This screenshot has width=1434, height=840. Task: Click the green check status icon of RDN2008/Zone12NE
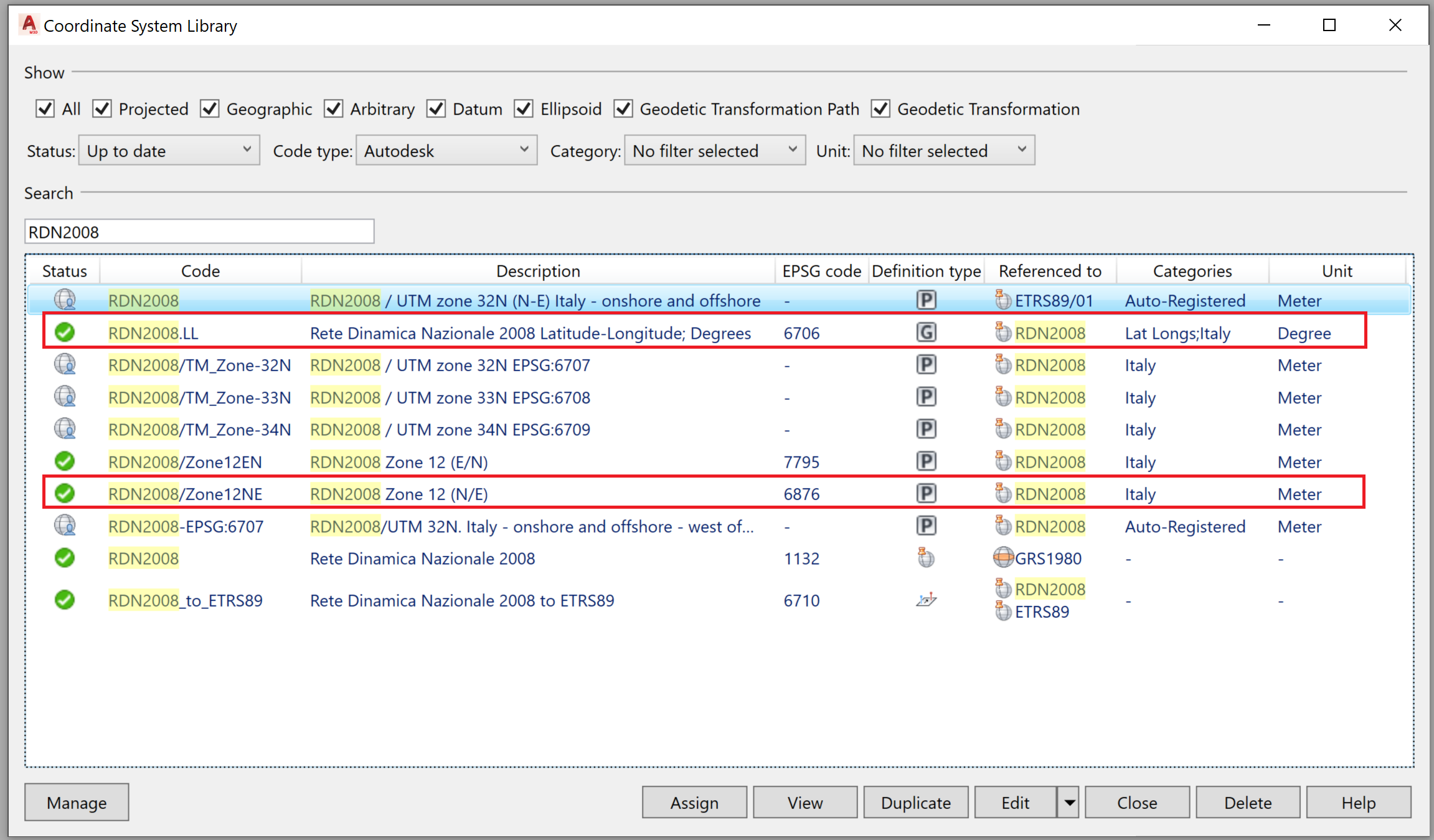tap(65, 494)
